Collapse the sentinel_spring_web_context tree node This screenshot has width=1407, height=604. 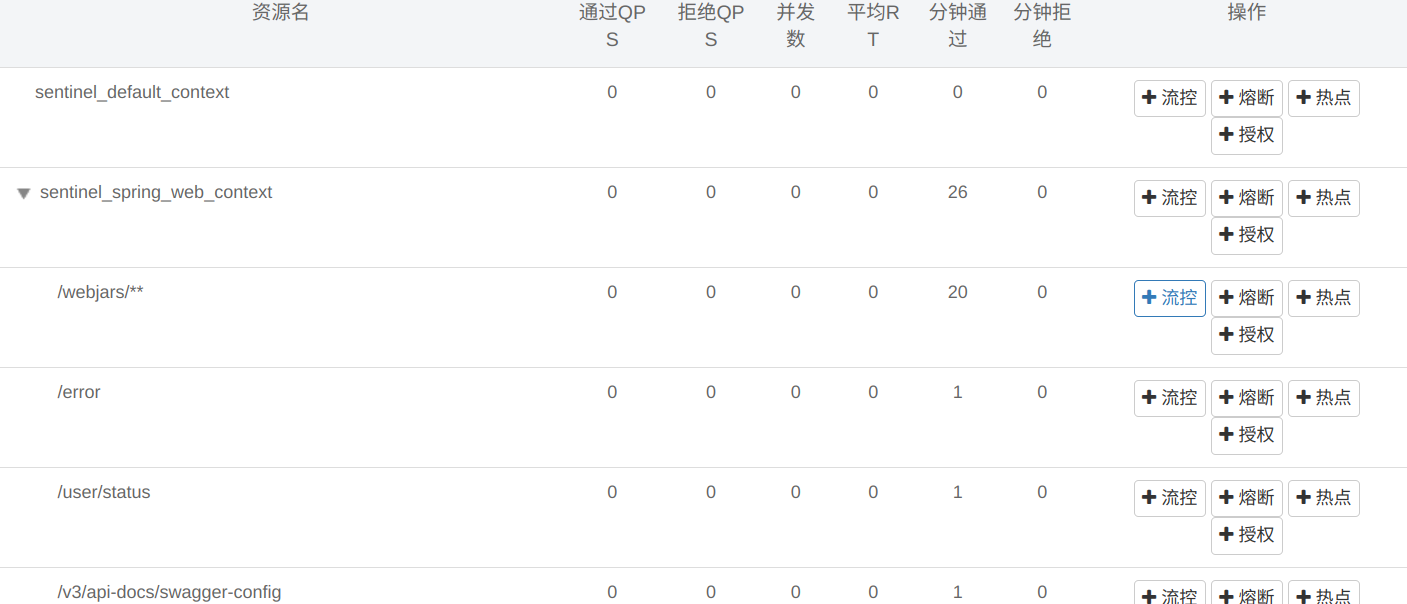tap(24, 193)
